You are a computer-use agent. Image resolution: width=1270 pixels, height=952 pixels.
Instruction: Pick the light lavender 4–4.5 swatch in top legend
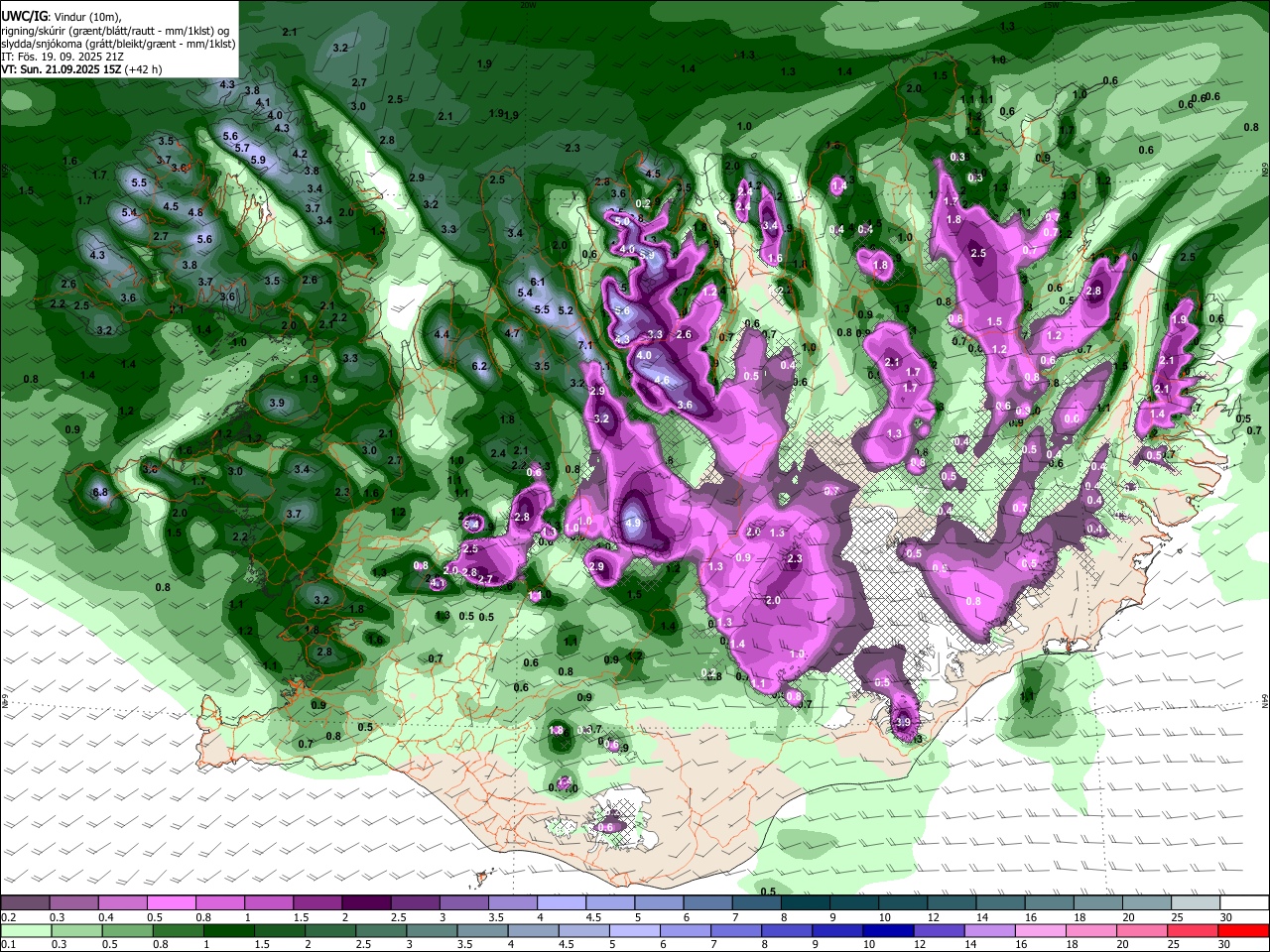coord(562,903)
